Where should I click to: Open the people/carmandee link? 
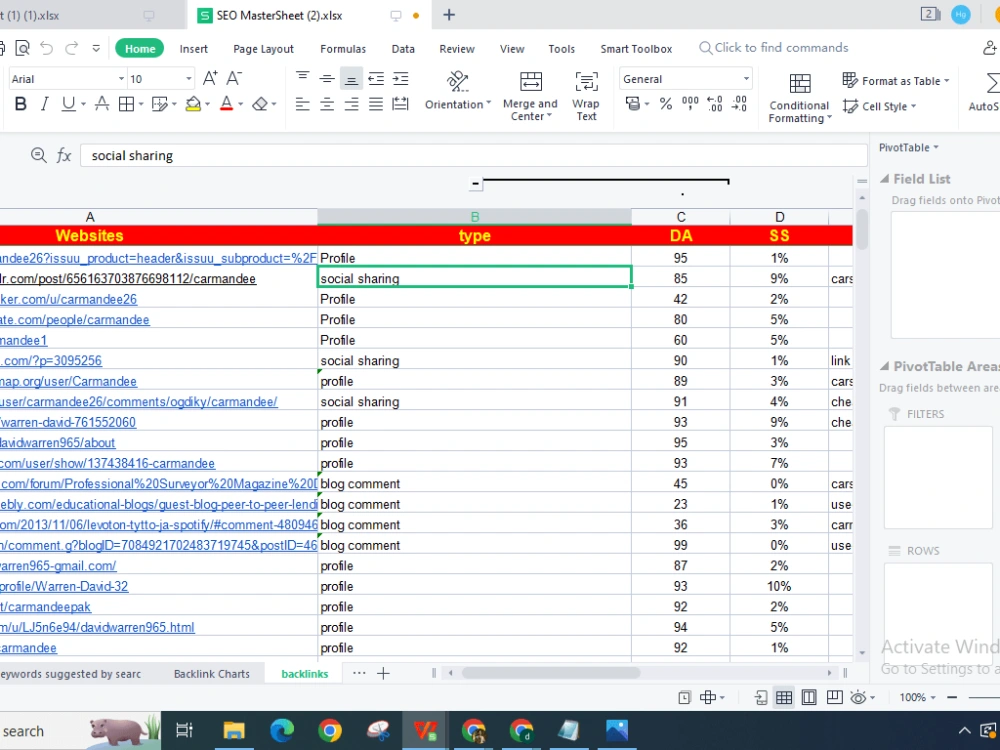click(x=75, y=320)
